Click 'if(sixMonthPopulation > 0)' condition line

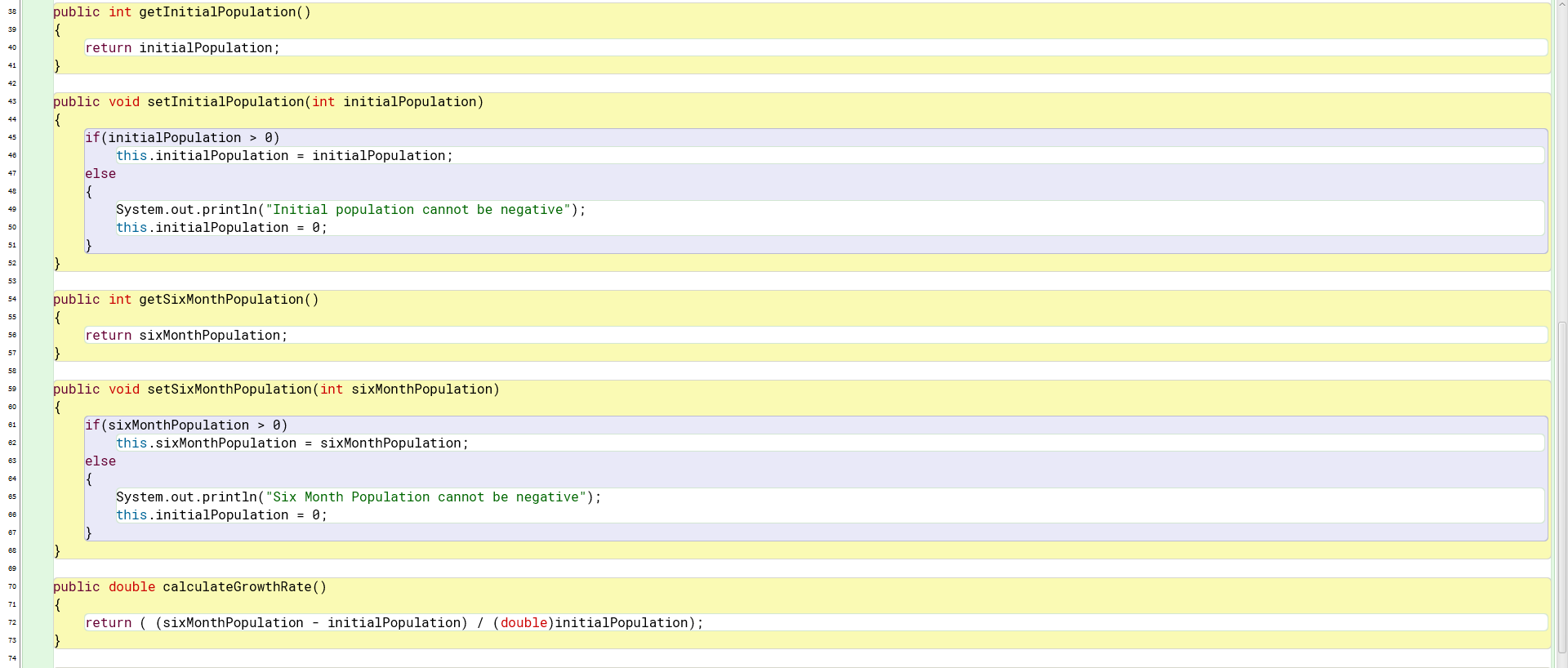[186, 425]
